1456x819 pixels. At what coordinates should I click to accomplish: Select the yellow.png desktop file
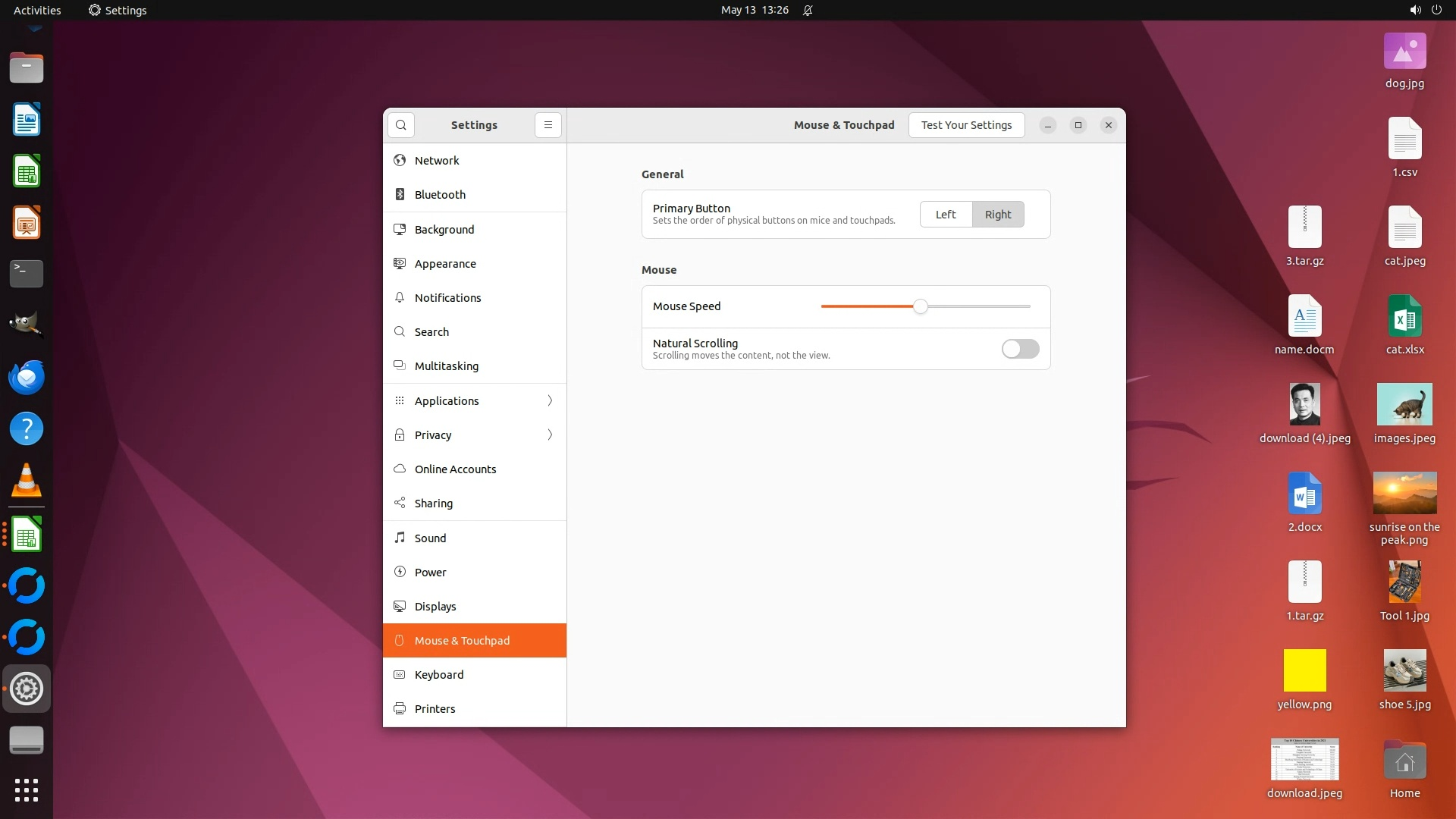click(x=1304, y=671)
